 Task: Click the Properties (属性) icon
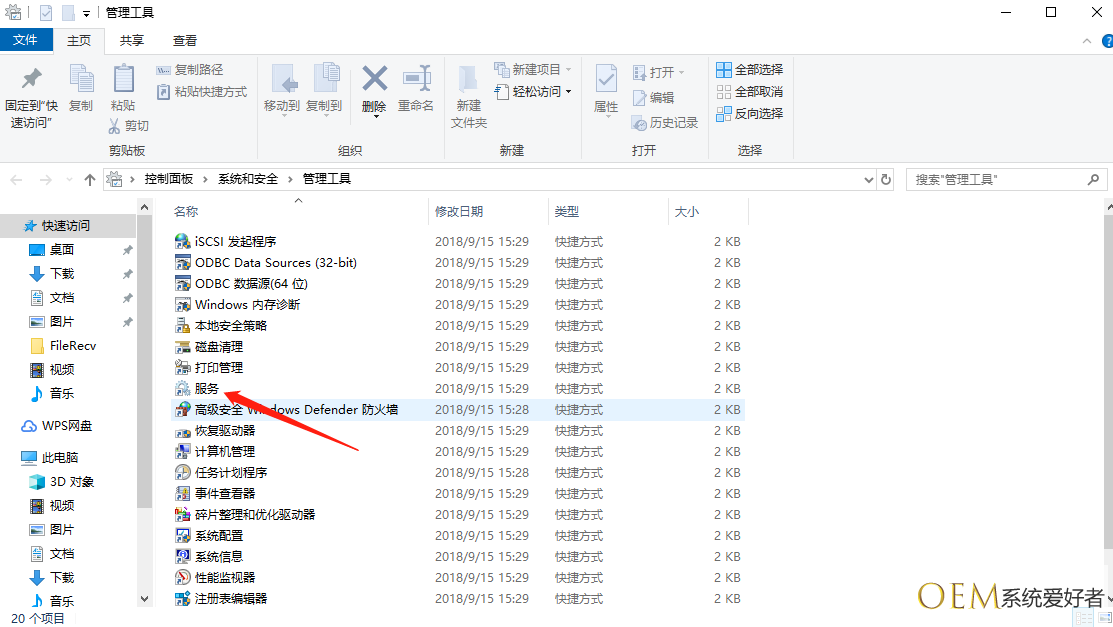pyautogui.click(x=606, y=80)
